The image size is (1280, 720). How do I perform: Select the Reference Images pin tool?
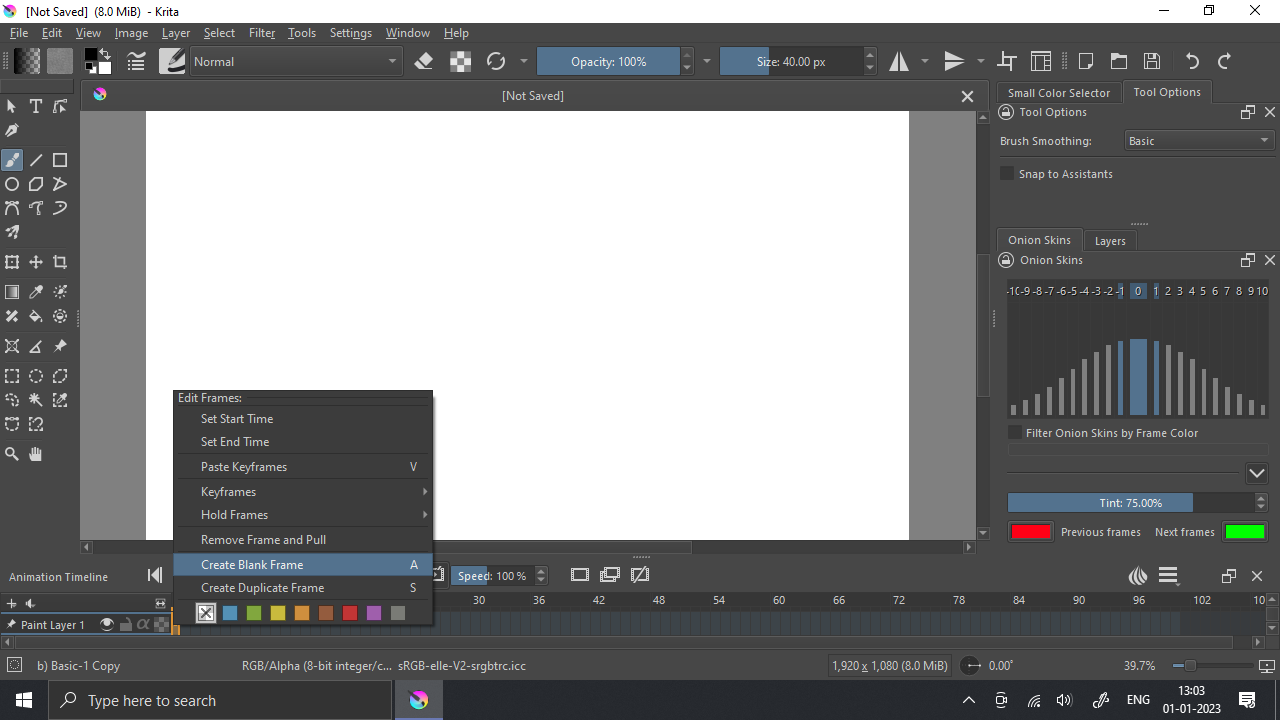[60, 346]
